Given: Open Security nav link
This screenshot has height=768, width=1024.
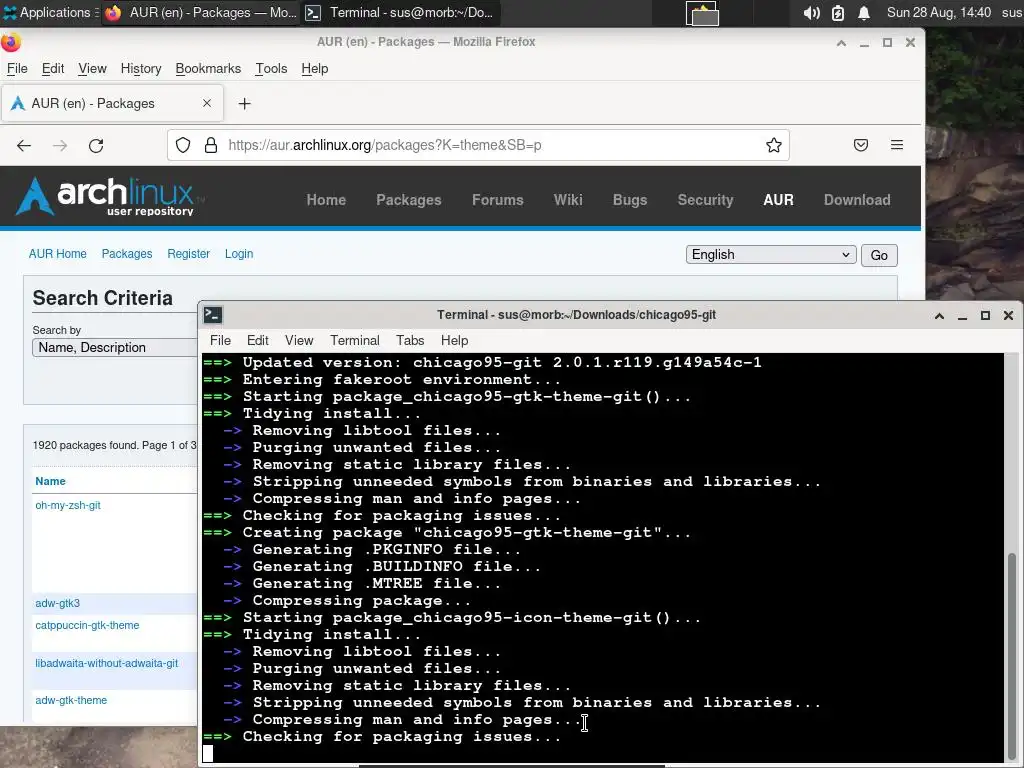Looking at the screenshot, I should pos(705,200).
